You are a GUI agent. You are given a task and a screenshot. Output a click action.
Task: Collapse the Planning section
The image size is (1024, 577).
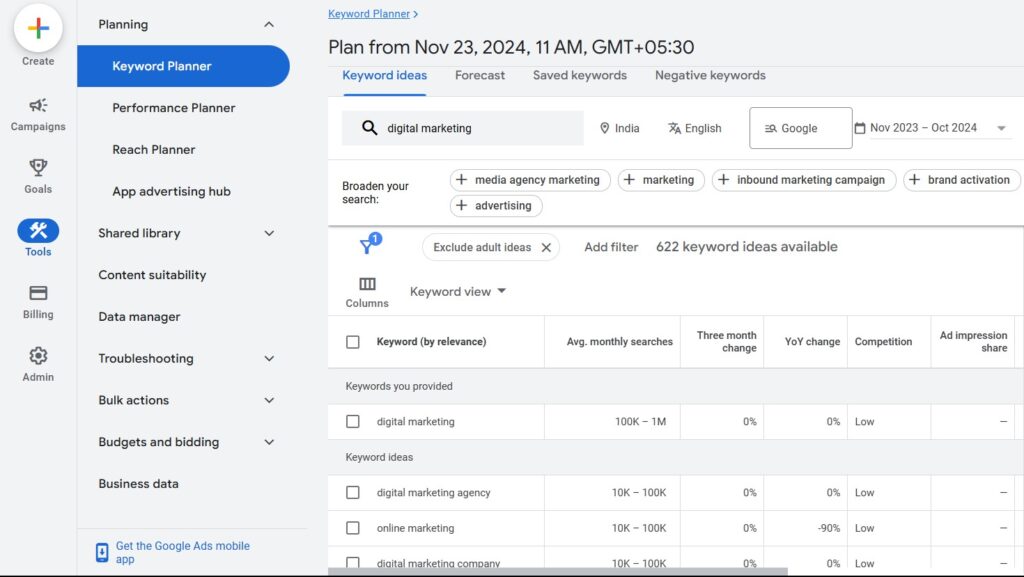(268, 25)
